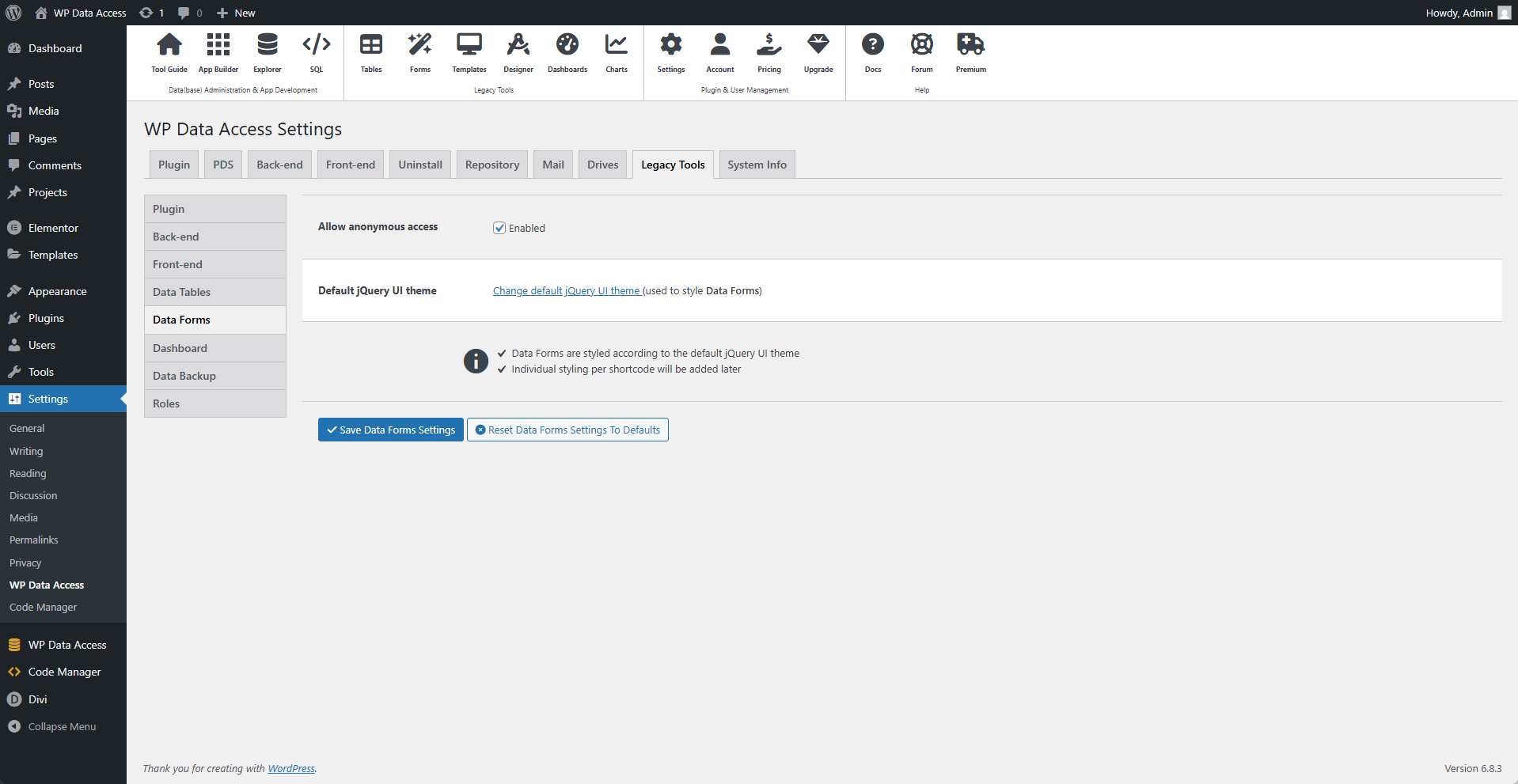Collapse the WordPress admin menu
The image size is (1518, 784).
click(52, 726)
